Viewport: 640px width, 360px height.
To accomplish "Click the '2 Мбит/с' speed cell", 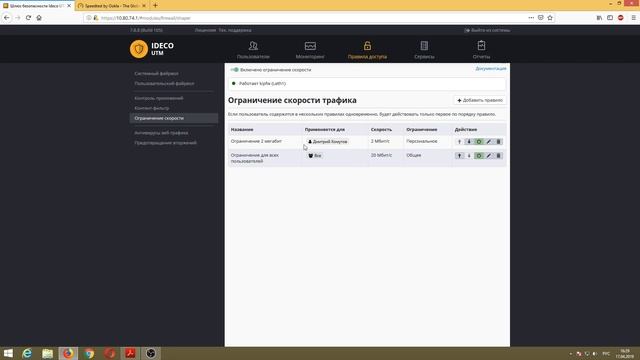I will pyautogui.click(x=380, y=141).
